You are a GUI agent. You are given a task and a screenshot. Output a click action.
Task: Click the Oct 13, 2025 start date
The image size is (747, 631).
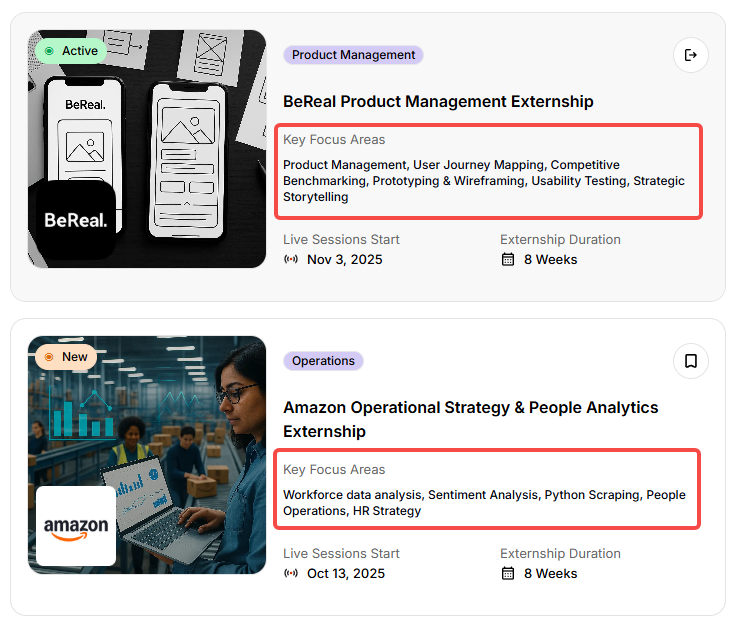[x=345, y=573]
